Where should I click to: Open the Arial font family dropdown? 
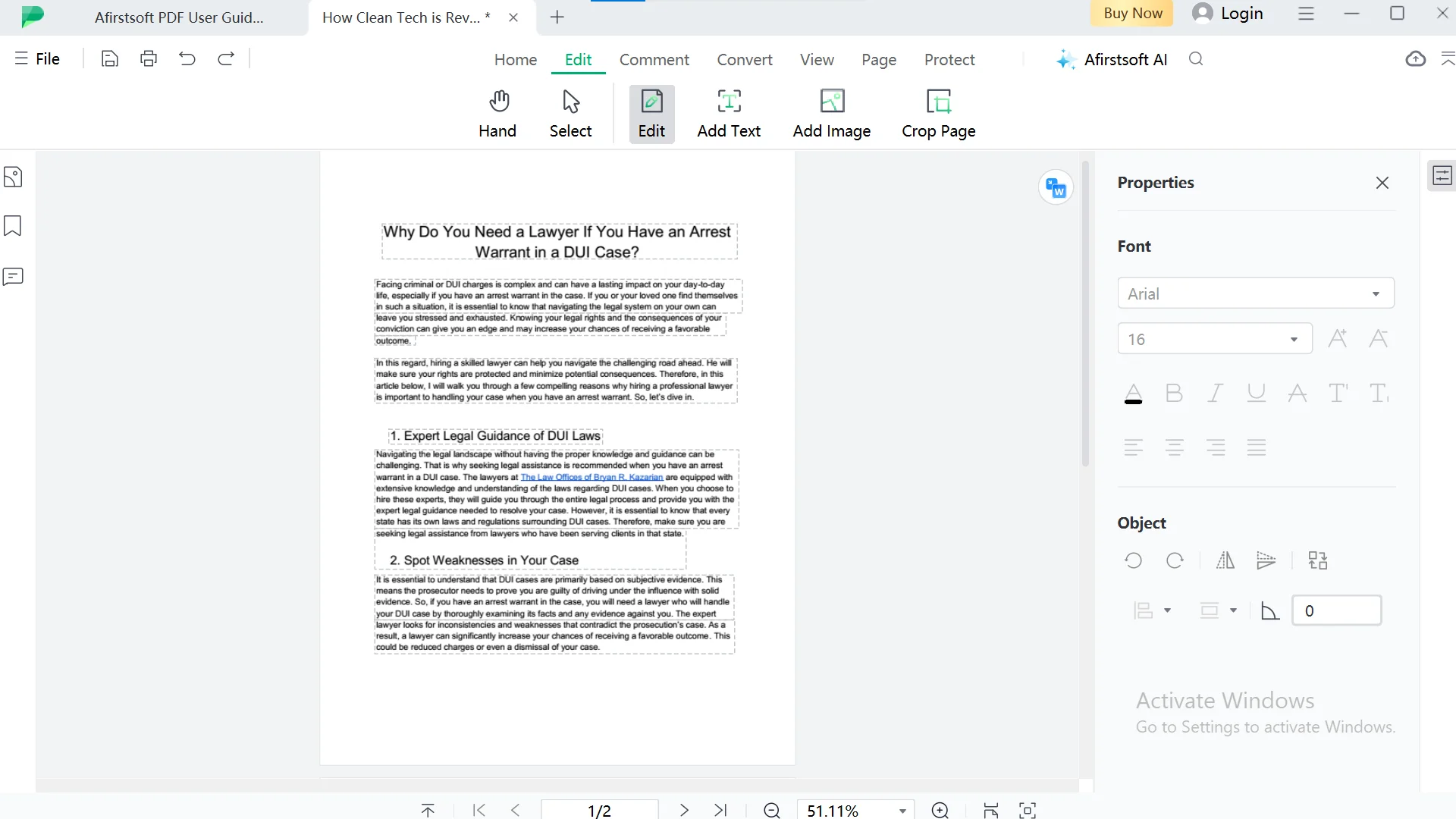point(1256,293)
